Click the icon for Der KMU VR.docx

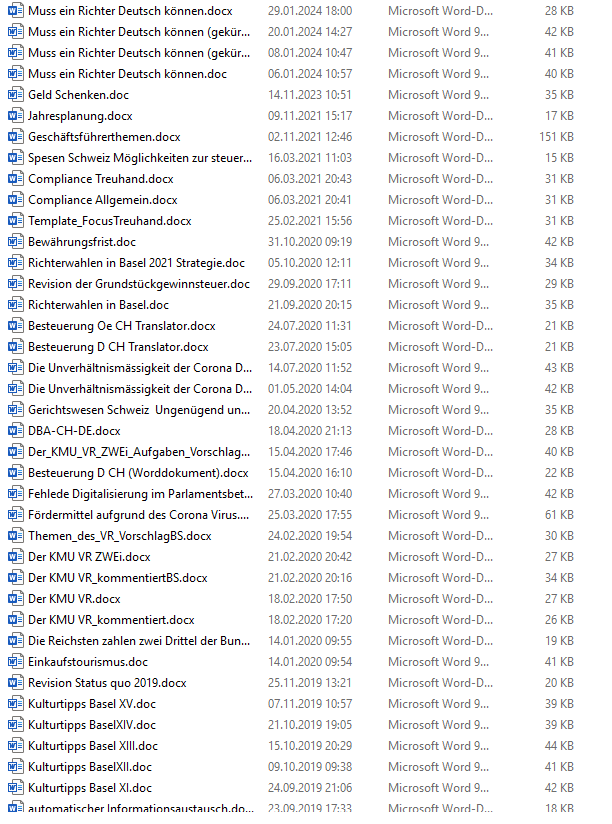click(x=15, y=599)
